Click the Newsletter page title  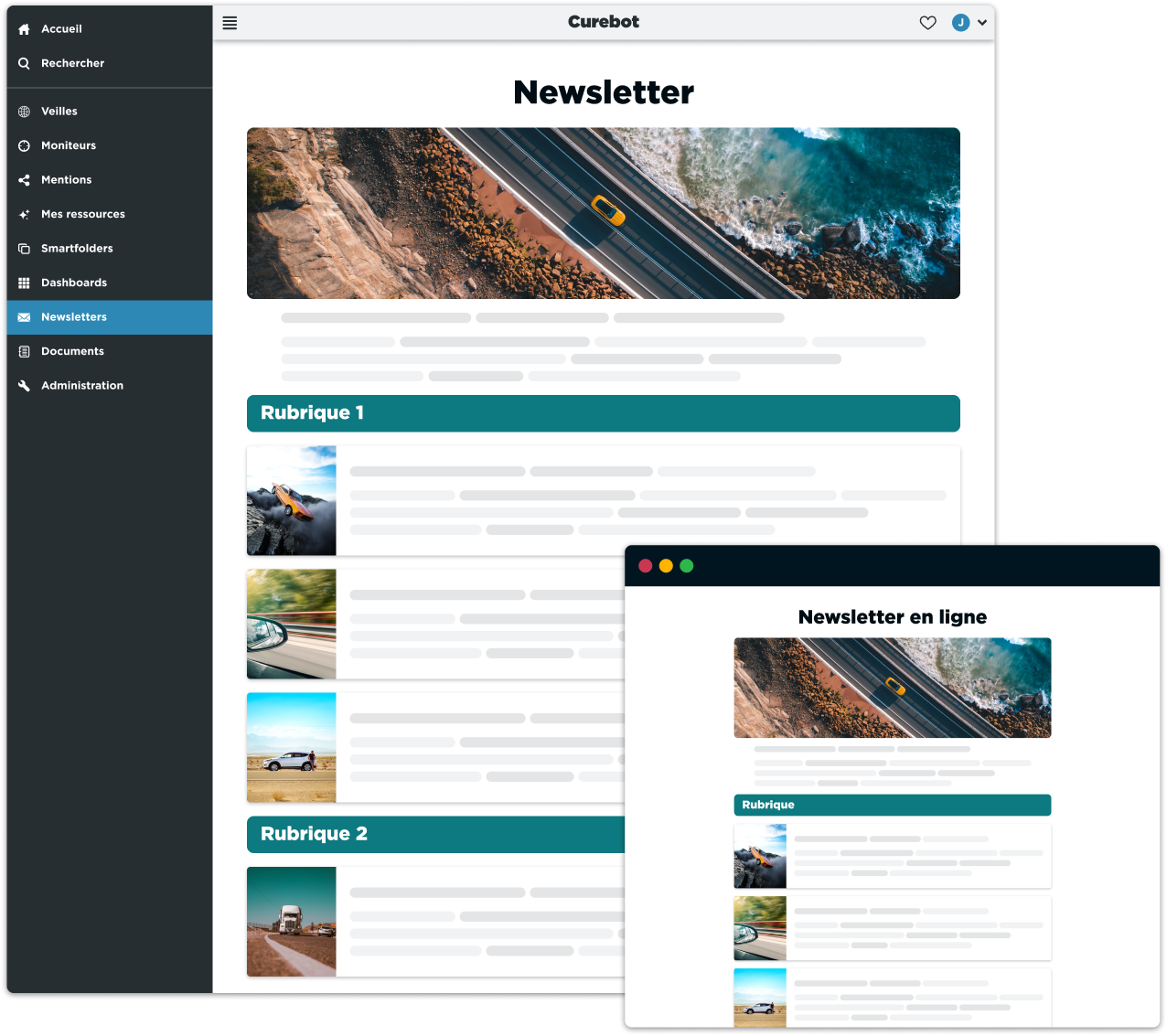tap(604, 92)
